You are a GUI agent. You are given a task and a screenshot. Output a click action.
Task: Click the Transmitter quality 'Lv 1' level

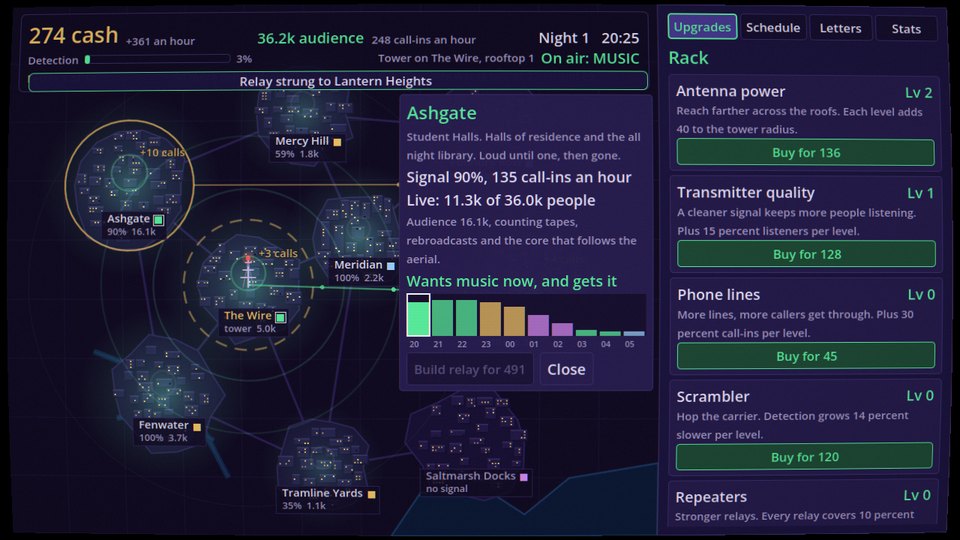point(920,193)
